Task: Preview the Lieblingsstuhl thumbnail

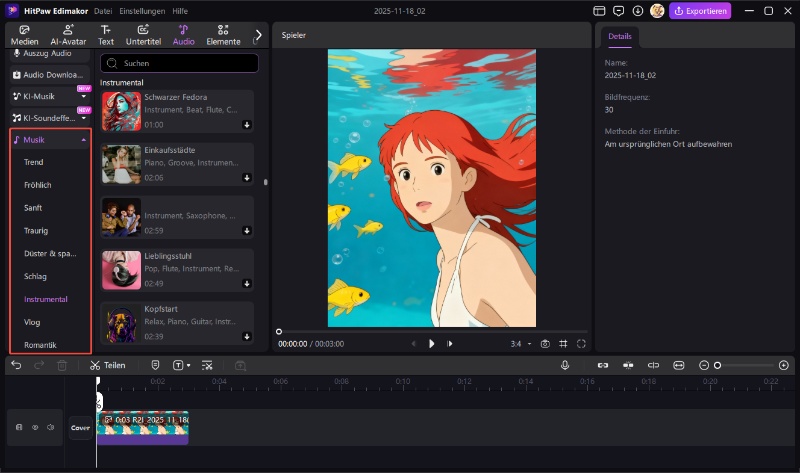Action: click(x=121, y=270)
